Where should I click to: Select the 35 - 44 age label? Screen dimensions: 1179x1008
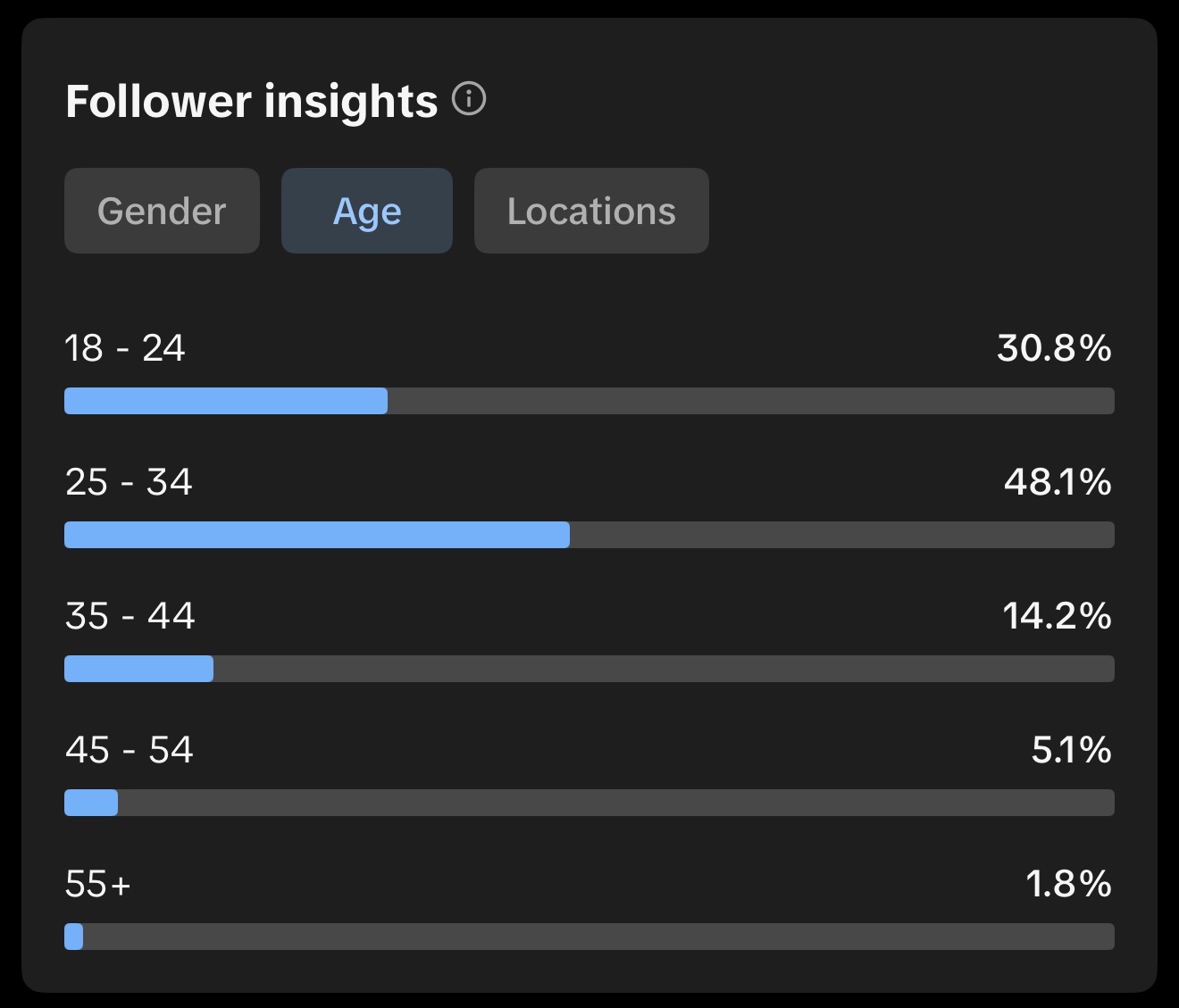point(130,616)
